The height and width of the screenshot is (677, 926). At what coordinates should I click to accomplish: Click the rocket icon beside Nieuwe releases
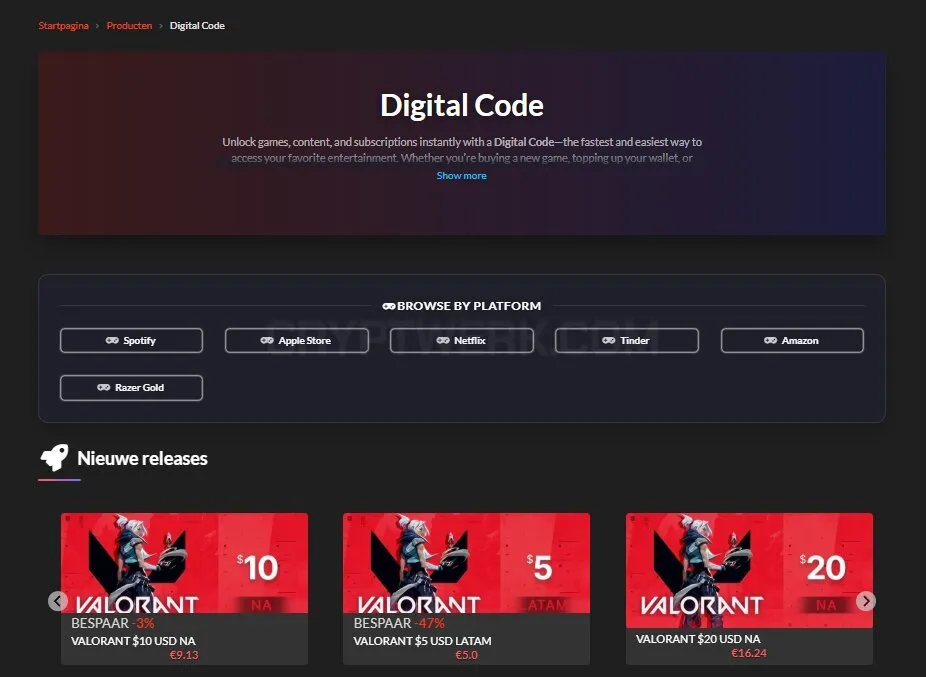(x=54, y=458)
